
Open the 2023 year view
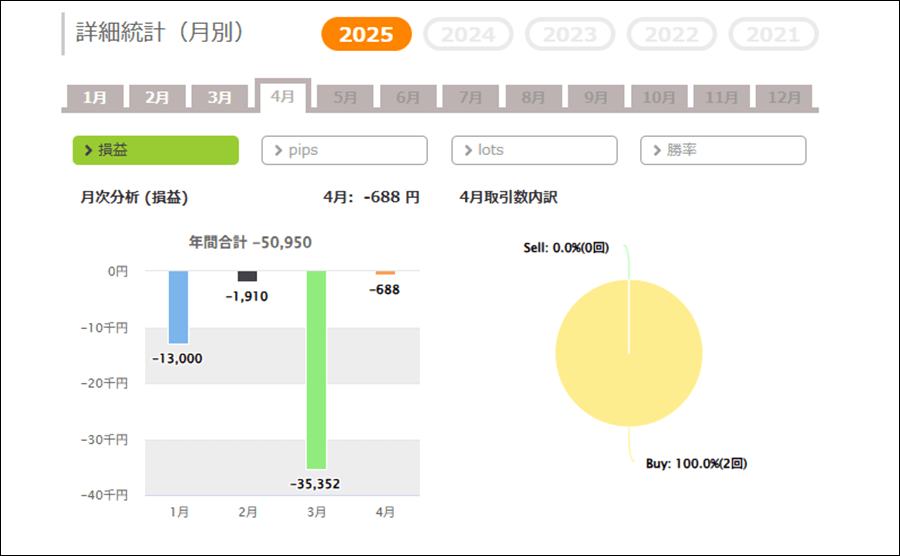point(570,34)
